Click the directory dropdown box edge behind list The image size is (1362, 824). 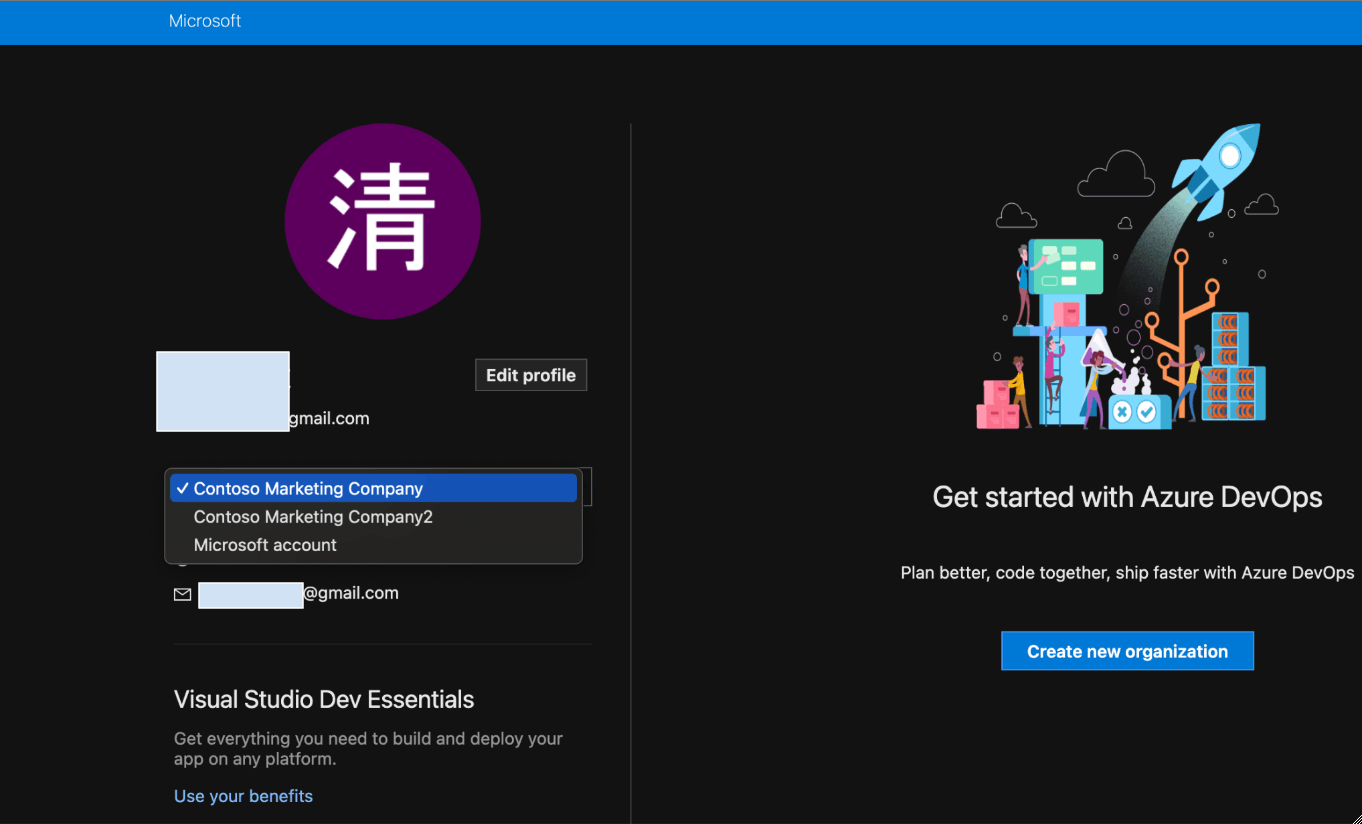coord(587,487)
